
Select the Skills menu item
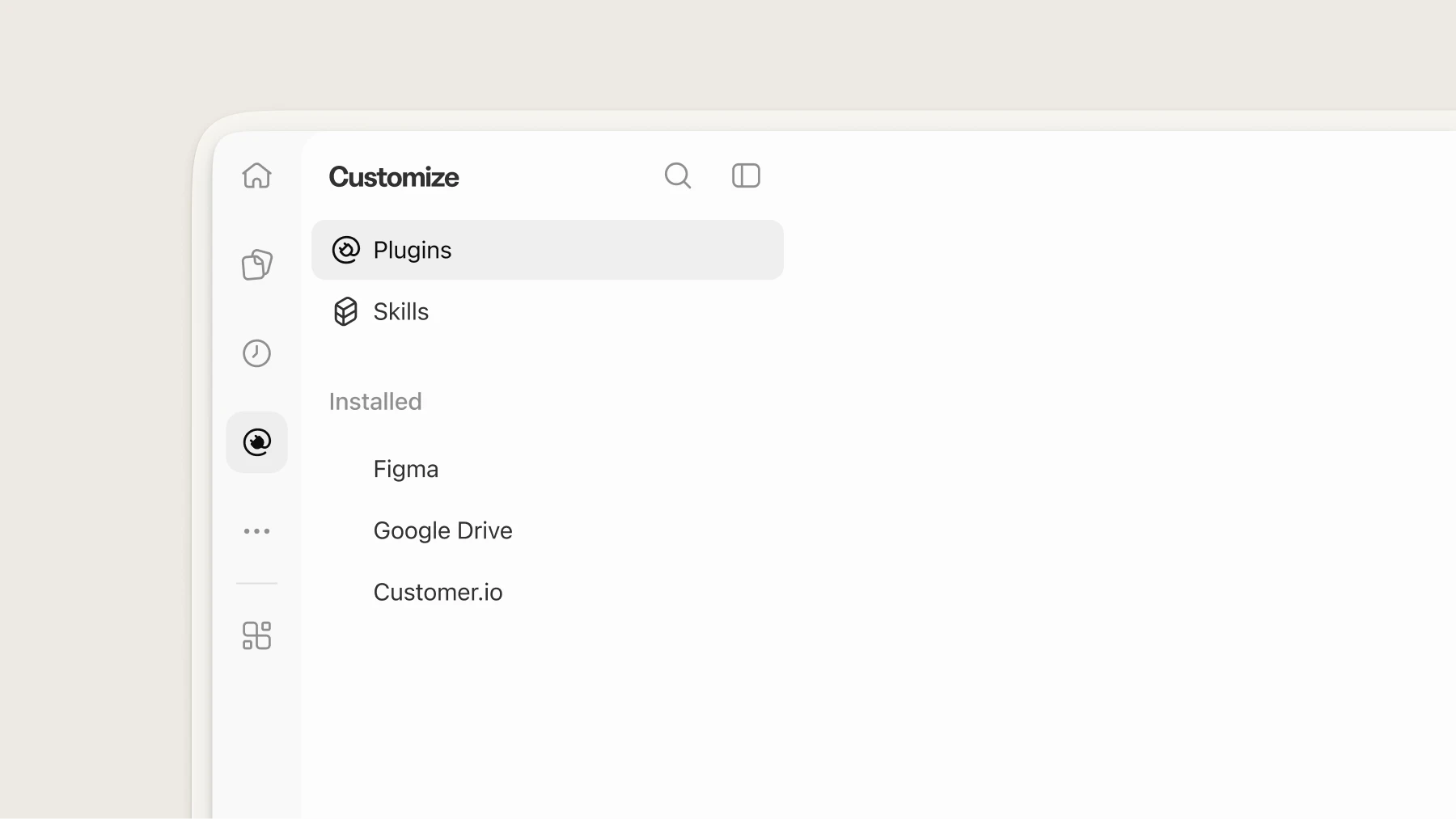pyautogui.click(x=548, y=311)
